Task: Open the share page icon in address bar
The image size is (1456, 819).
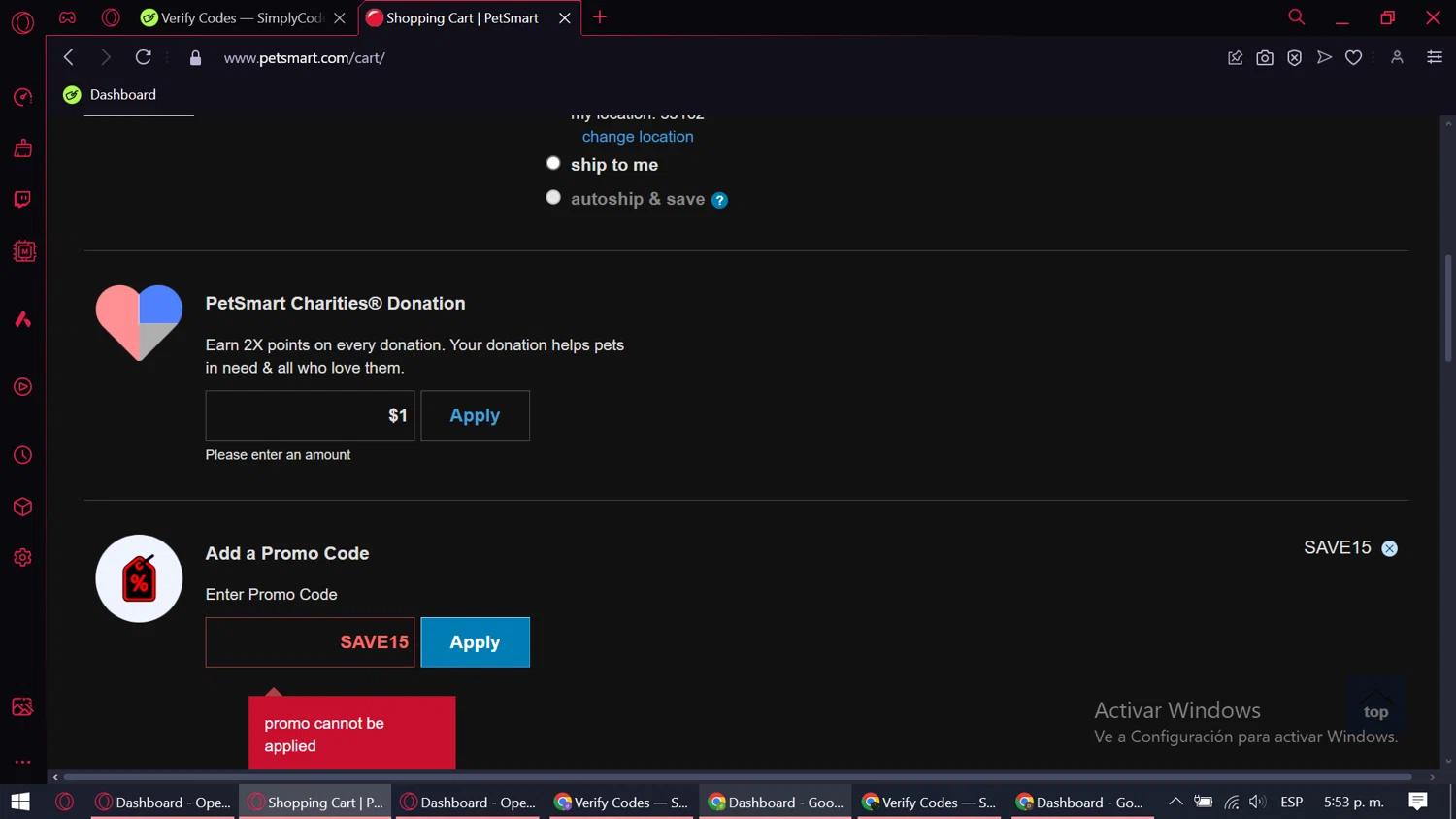Action: 1235,58
